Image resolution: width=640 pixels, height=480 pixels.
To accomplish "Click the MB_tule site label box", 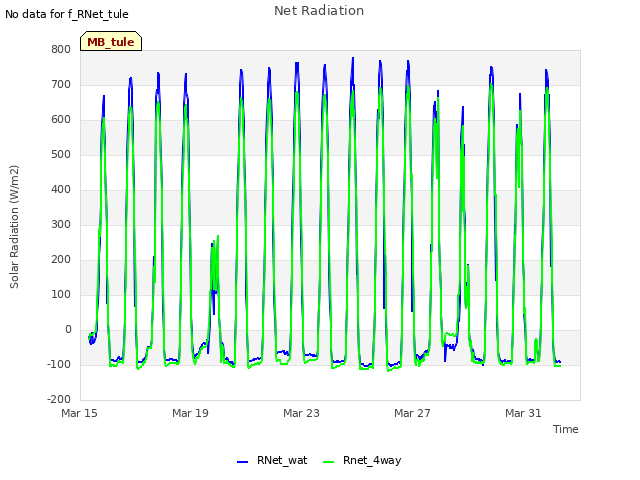I will [111, 41].
